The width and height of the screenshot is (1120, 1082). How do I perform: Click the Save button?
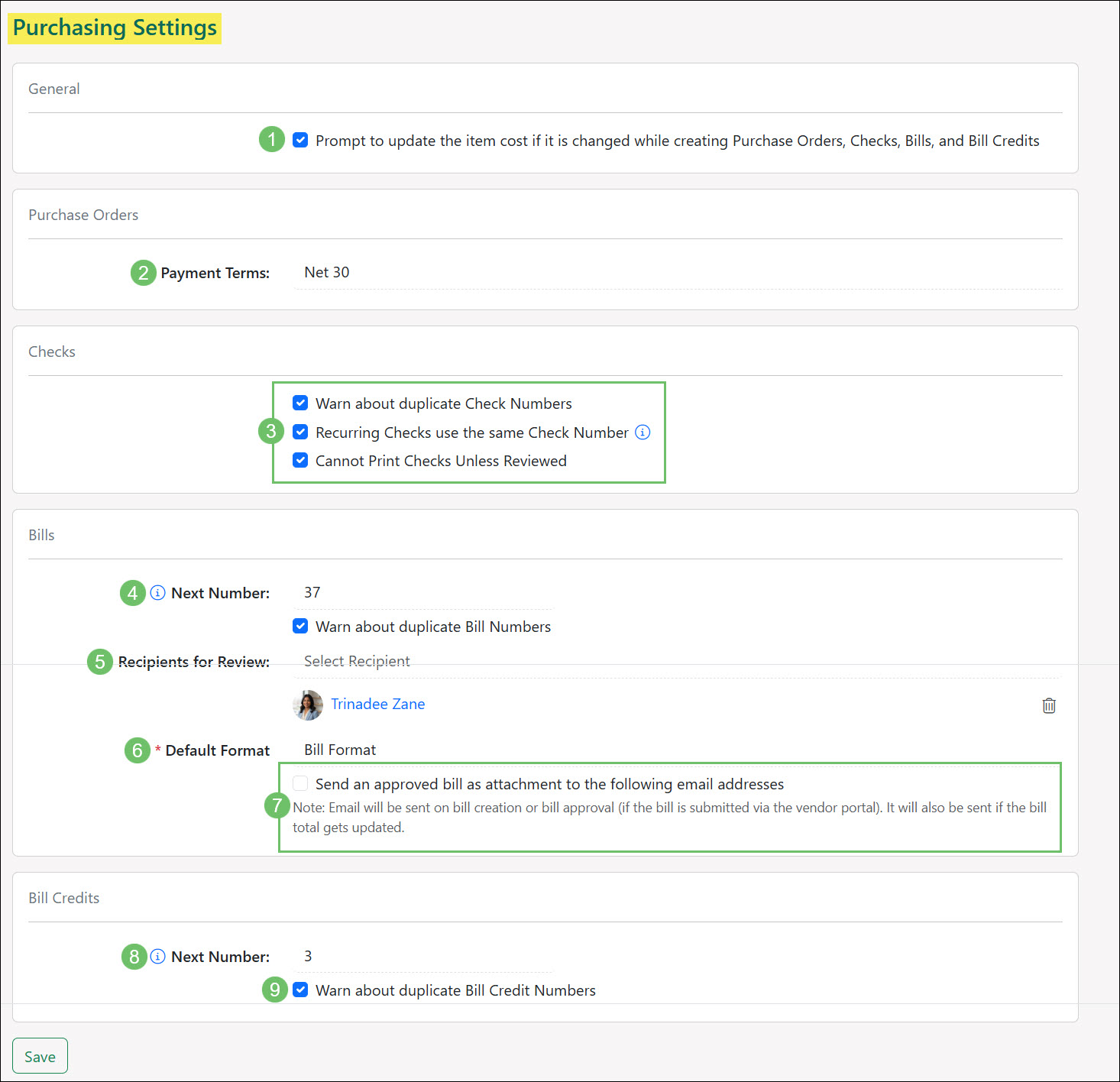click(40, 1056)
